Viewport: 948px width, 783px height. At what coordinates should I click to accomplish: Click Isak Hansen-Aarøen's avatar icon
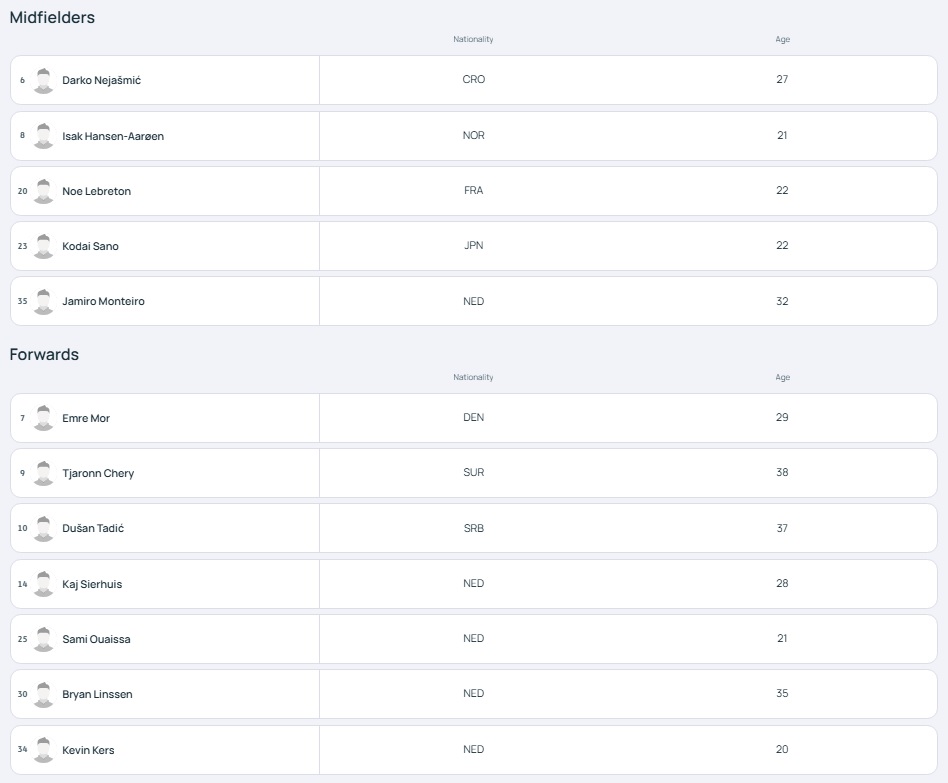[43, 136]
